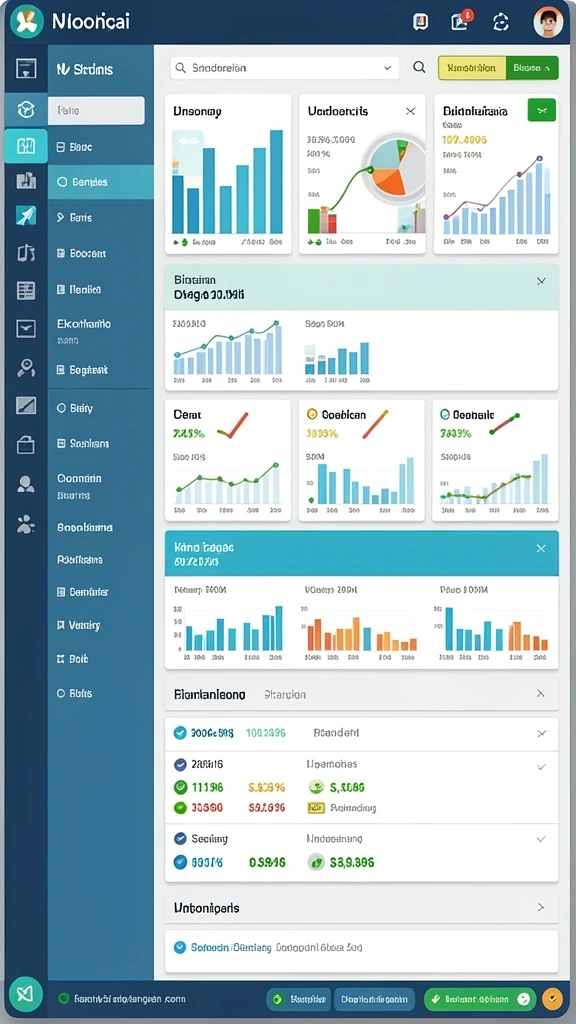Open the search field dropdown chevron
This screenshot has height=1024, width=576.
point(387,67)
